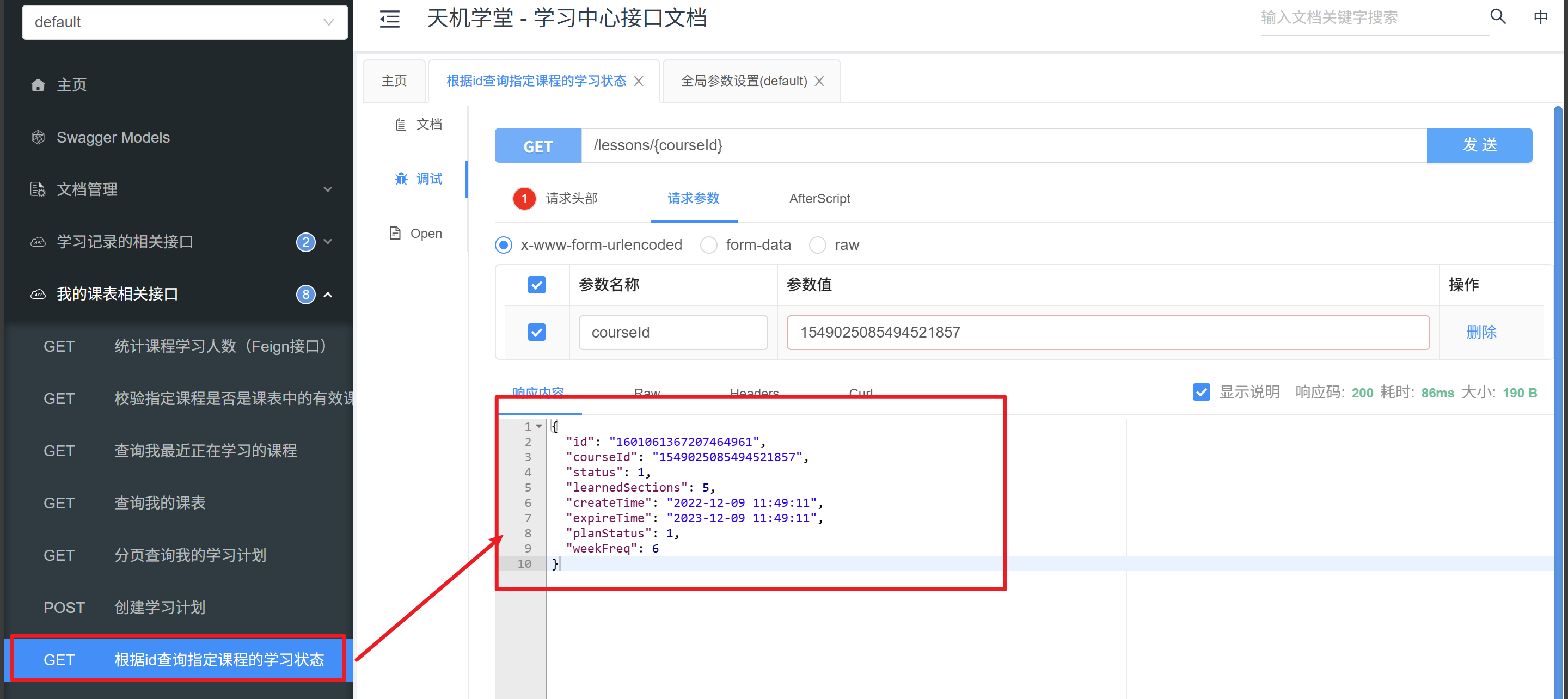
Task: Click the 删除 link for courseId
Action: point(1481,332)
